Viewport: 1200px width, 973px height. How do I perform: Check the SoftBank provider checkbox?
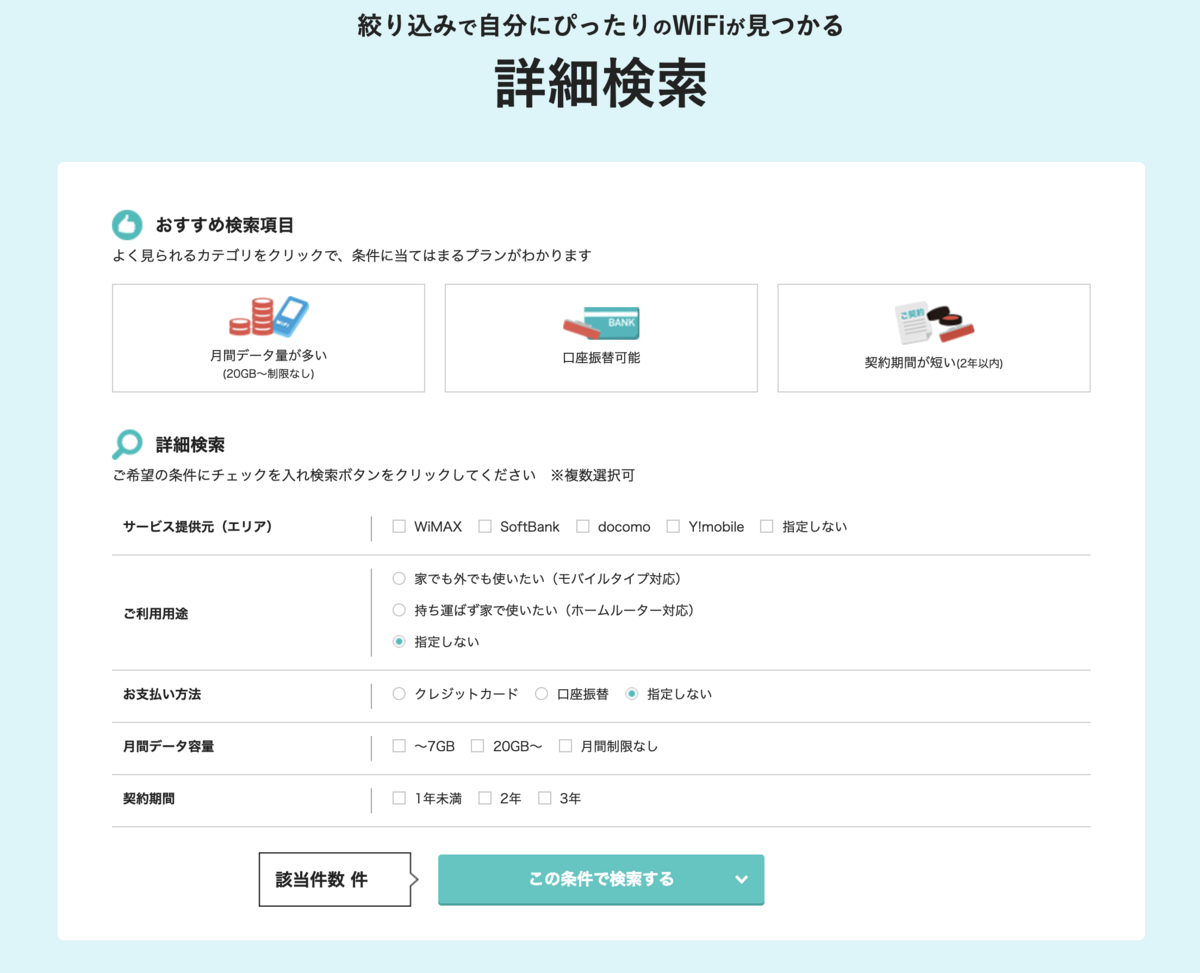(485, 526)
